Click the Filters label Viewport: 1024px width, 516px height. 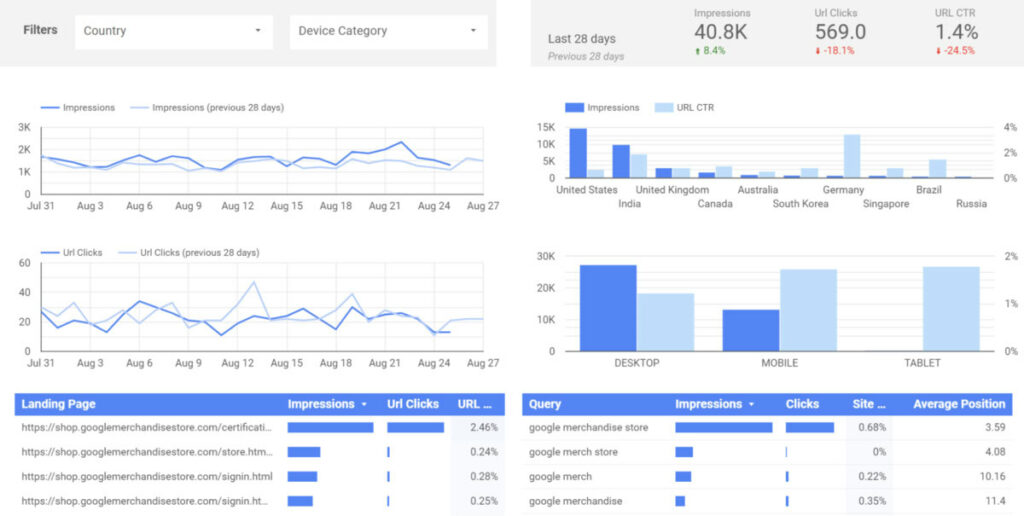coord(40,30)
